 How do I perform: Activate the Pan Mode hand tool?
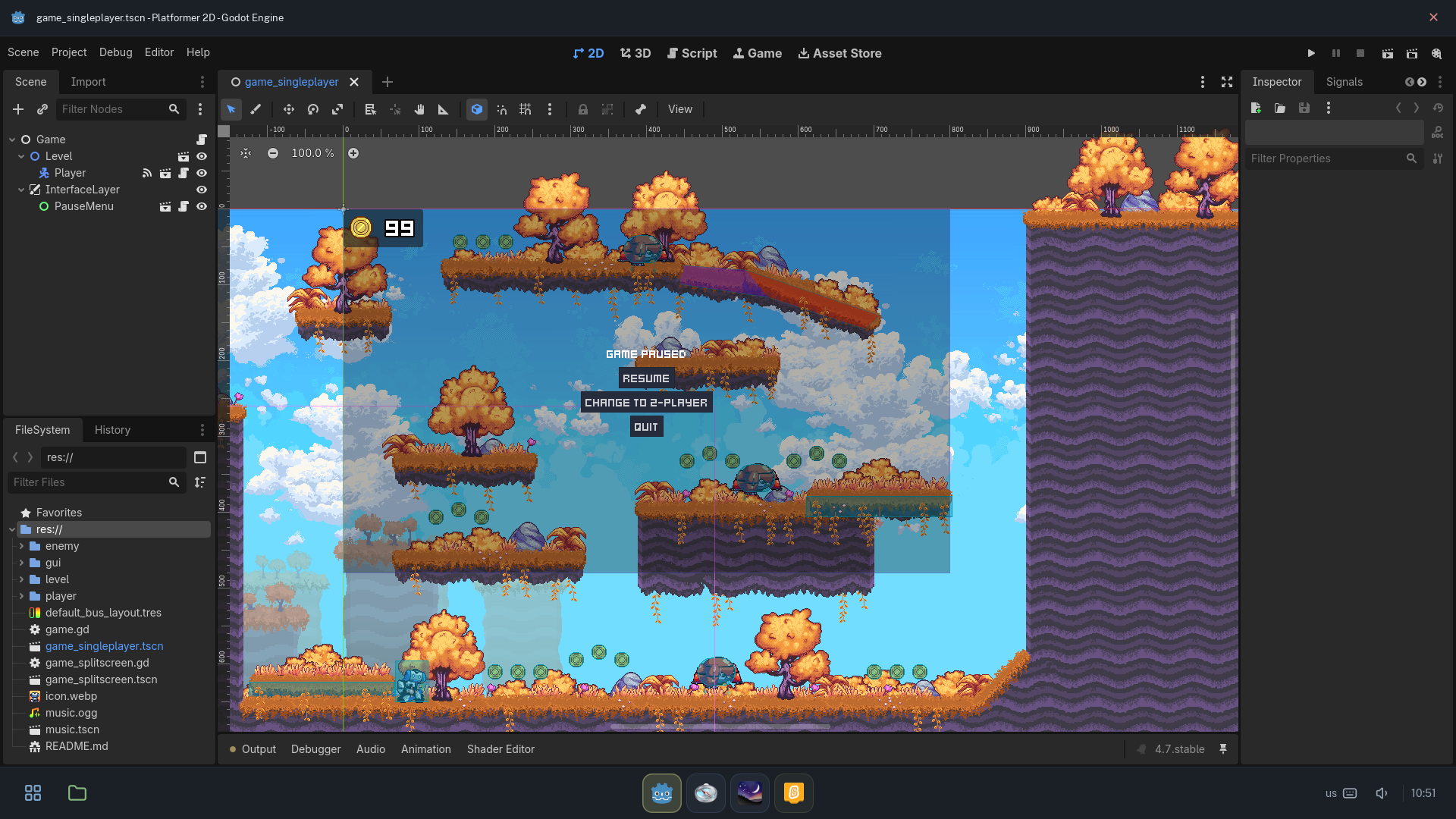click(419, 109)
